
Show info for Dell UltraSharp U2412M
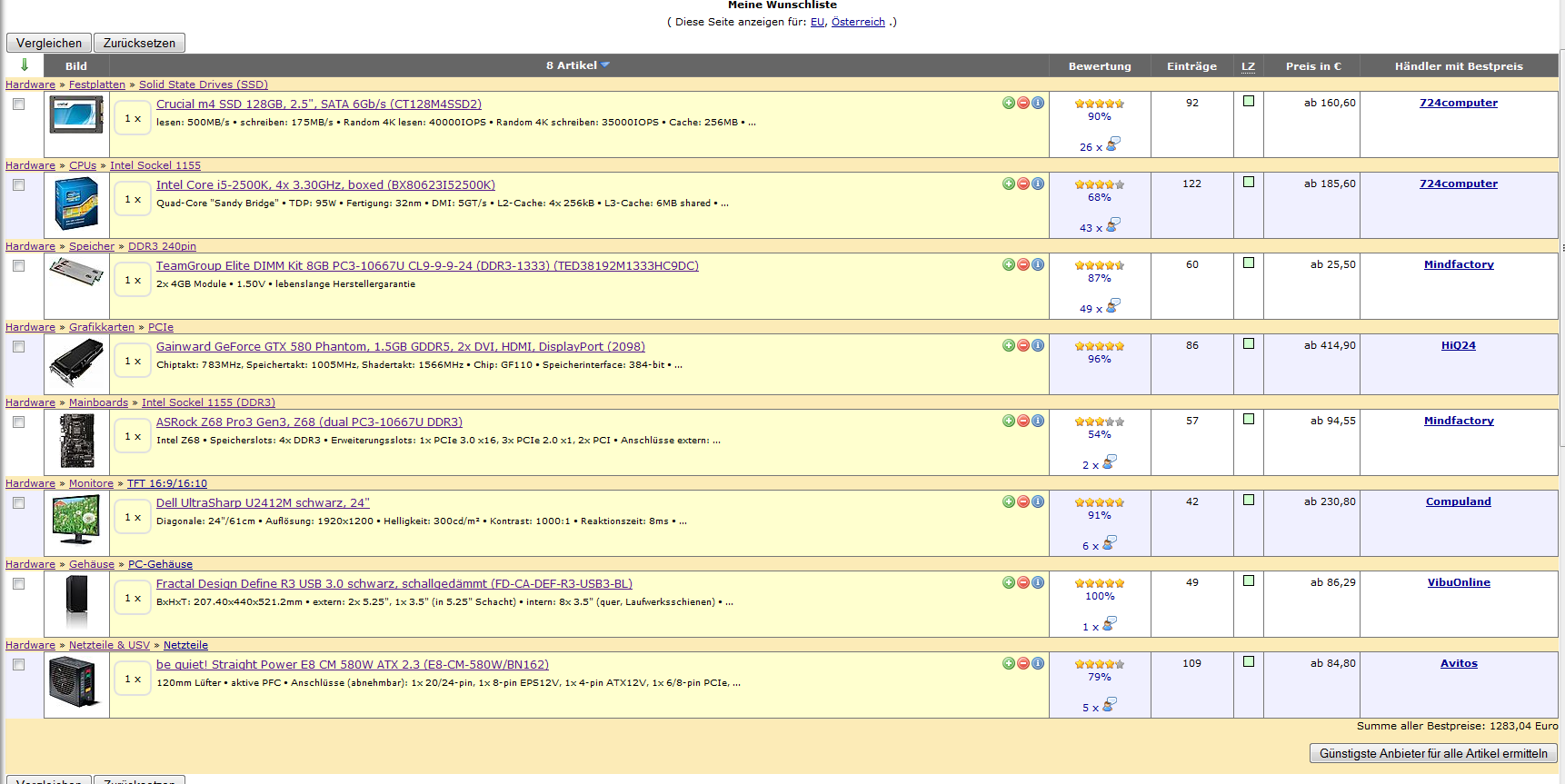[x=1038, y=501]
